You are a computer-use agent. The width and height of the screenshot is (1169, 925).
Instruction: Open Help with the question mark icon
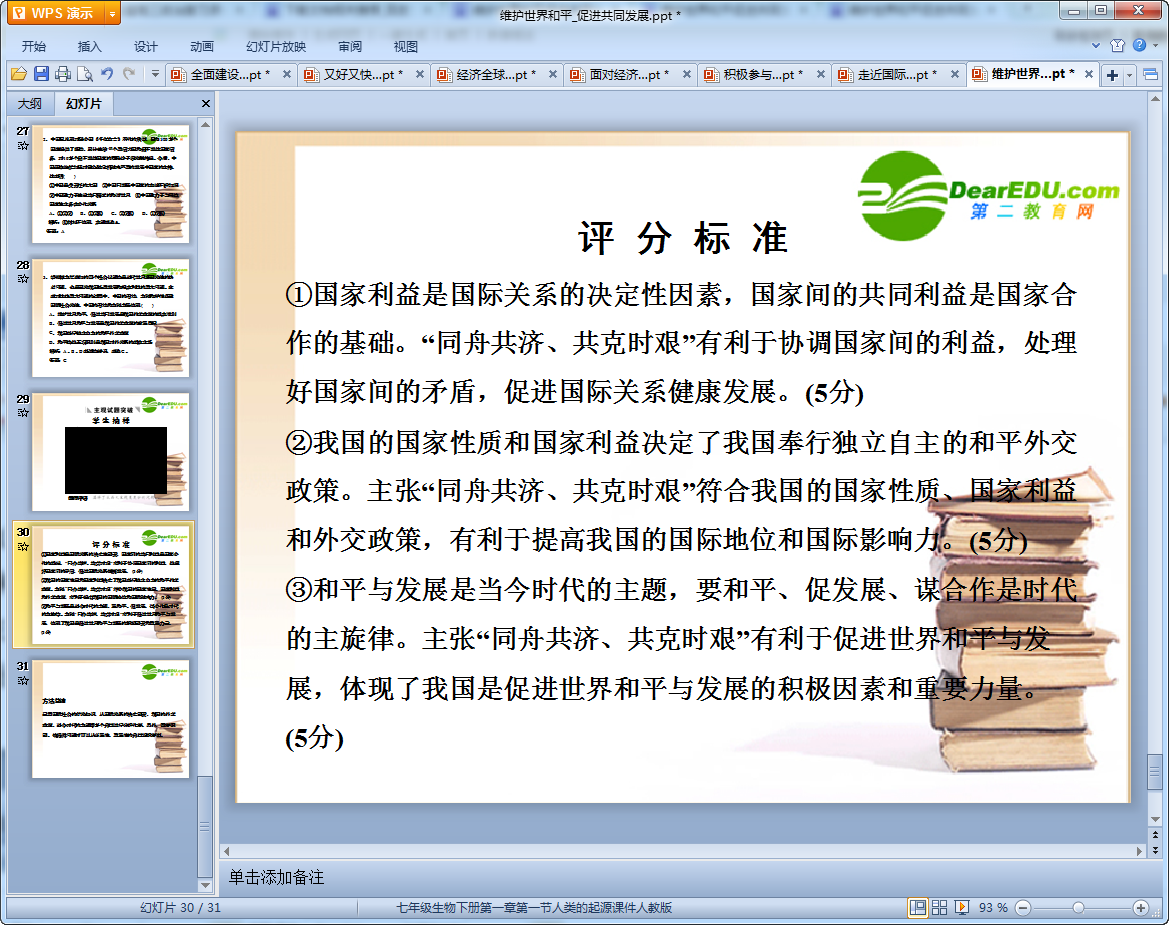point(1139,45)
